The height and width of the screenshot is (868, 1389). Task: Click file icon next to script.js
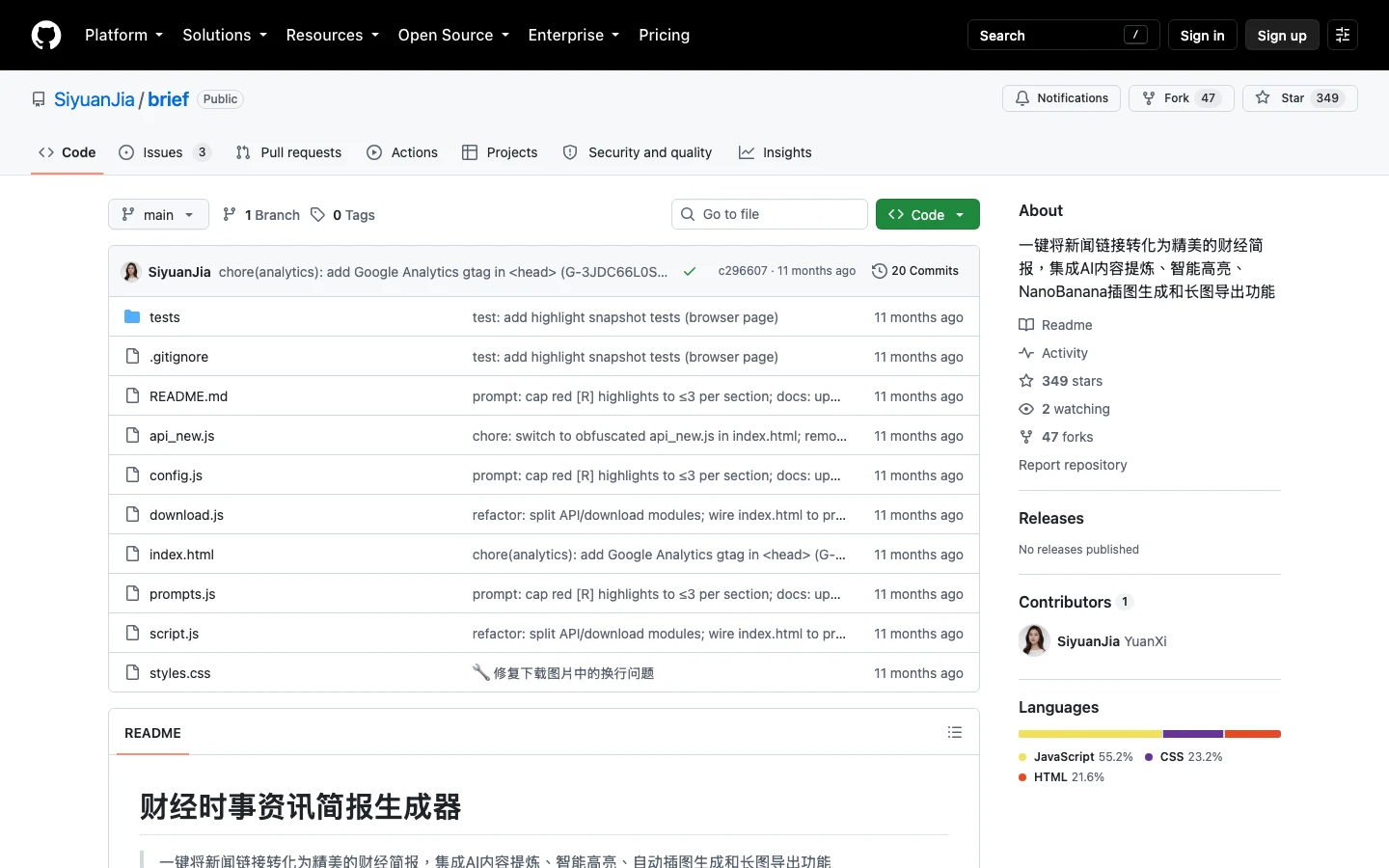coord(132,634)
